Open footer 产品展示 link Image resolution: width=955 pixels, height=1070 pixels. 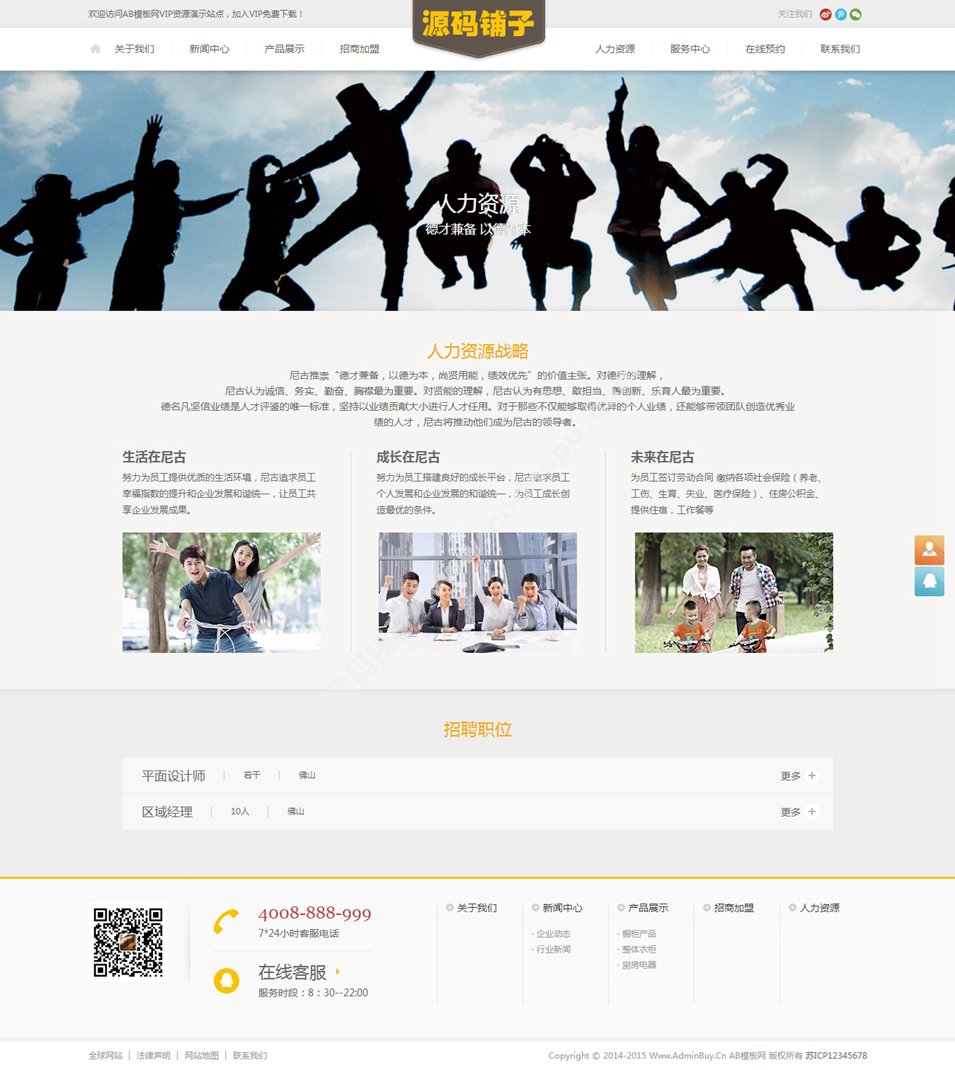click(x=648, y=908)
